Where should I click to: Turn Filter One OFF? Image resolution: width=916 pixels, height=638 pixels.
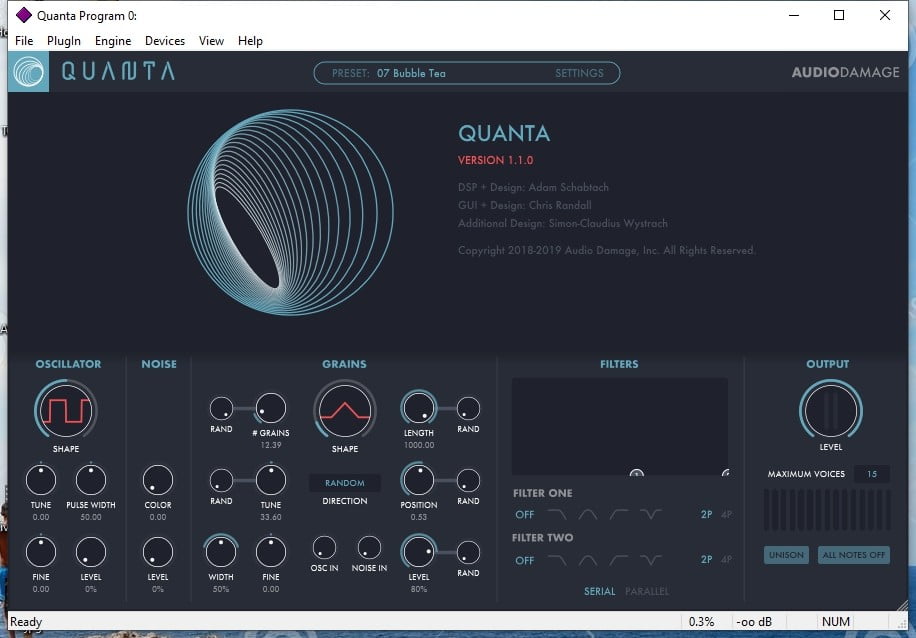pyautogui.click(x=525, y=515)
